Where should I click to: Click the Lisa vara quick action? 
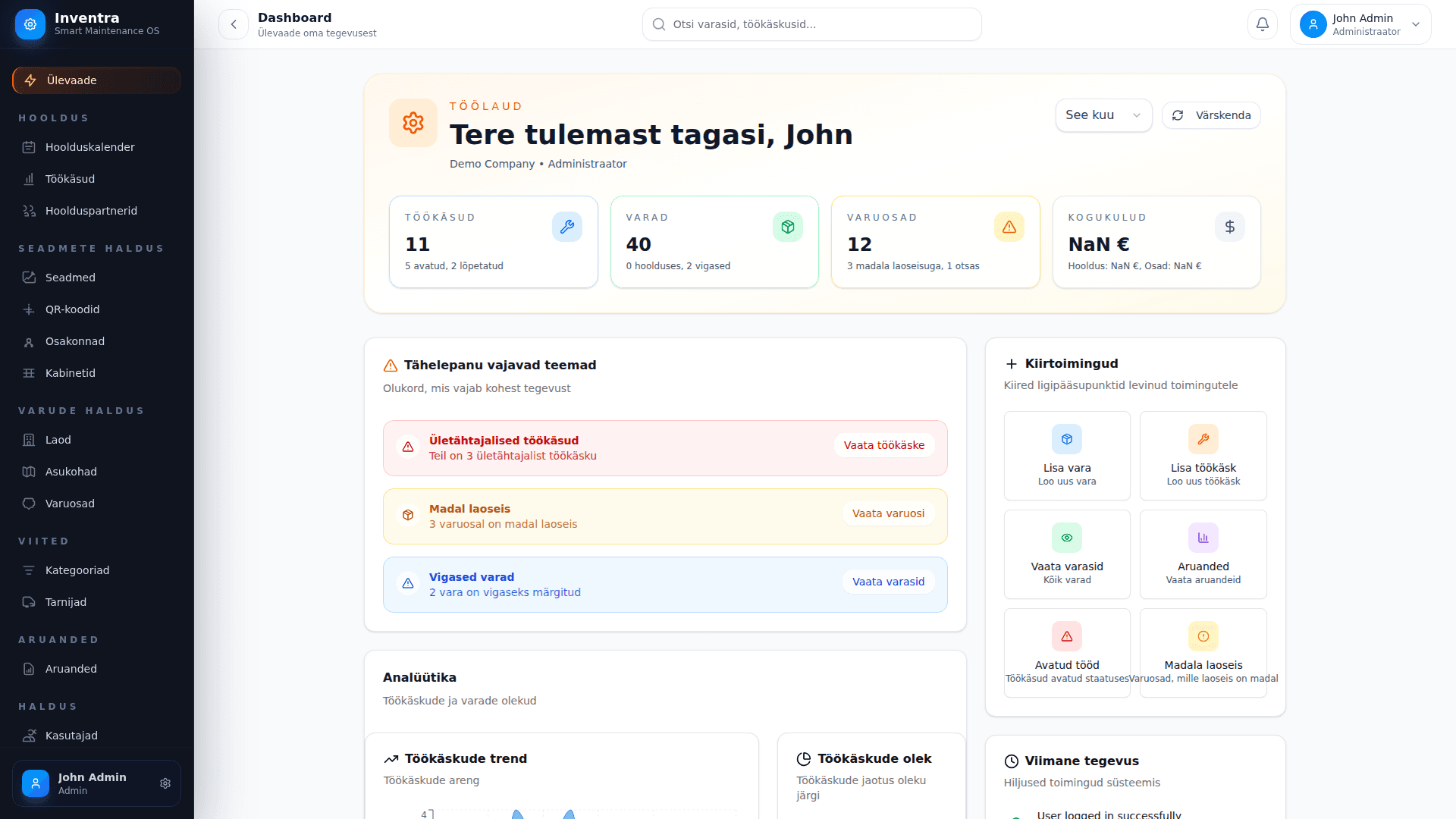pos(1066,455)
